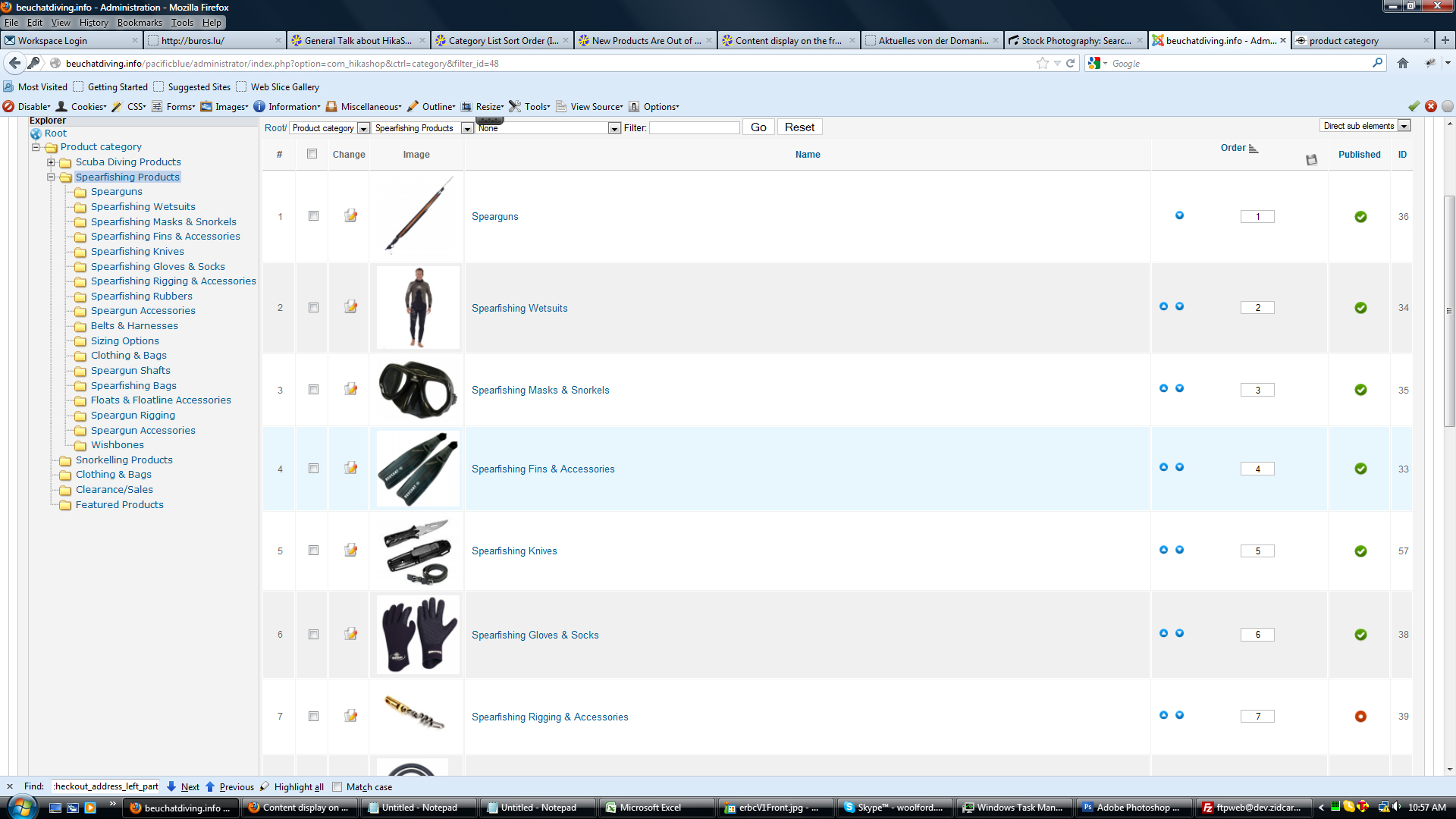Publish the Spearfishing Rigging & Accessories category

[x=1360, y=717]
